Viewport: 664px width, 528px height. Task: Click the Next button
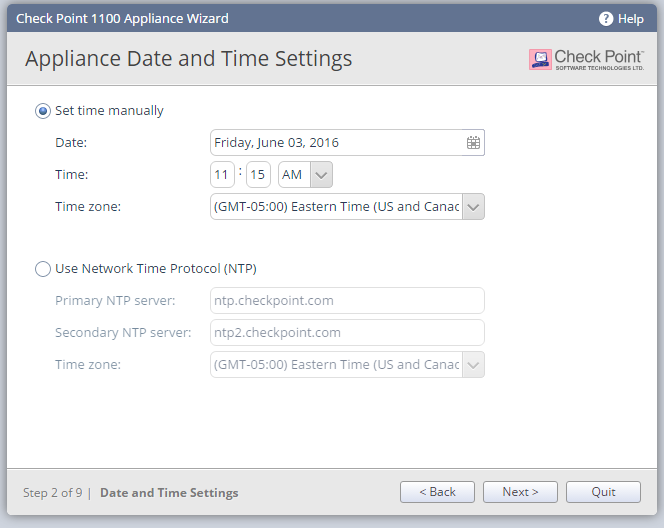520,492
